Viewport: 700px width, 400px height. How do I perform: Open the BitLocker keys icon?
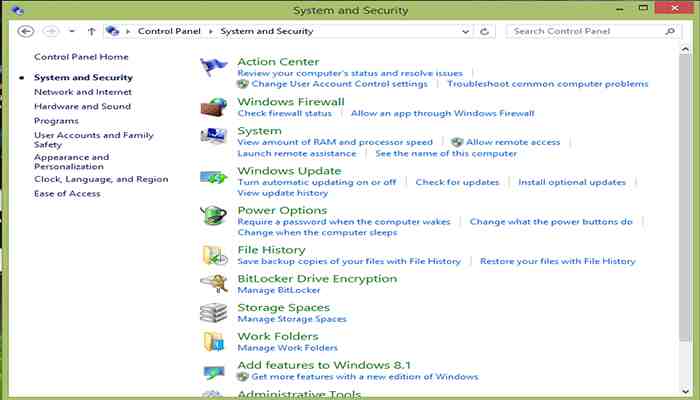click(214, 283)
